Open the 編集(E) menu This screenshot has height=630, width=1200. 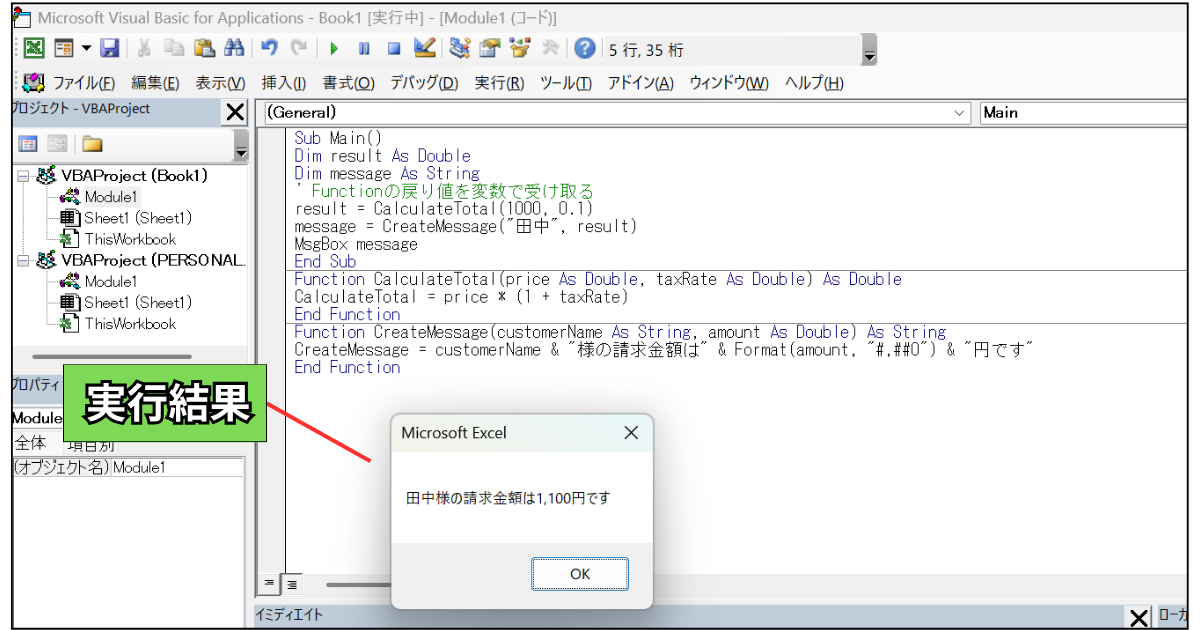(x=155, y=83)
